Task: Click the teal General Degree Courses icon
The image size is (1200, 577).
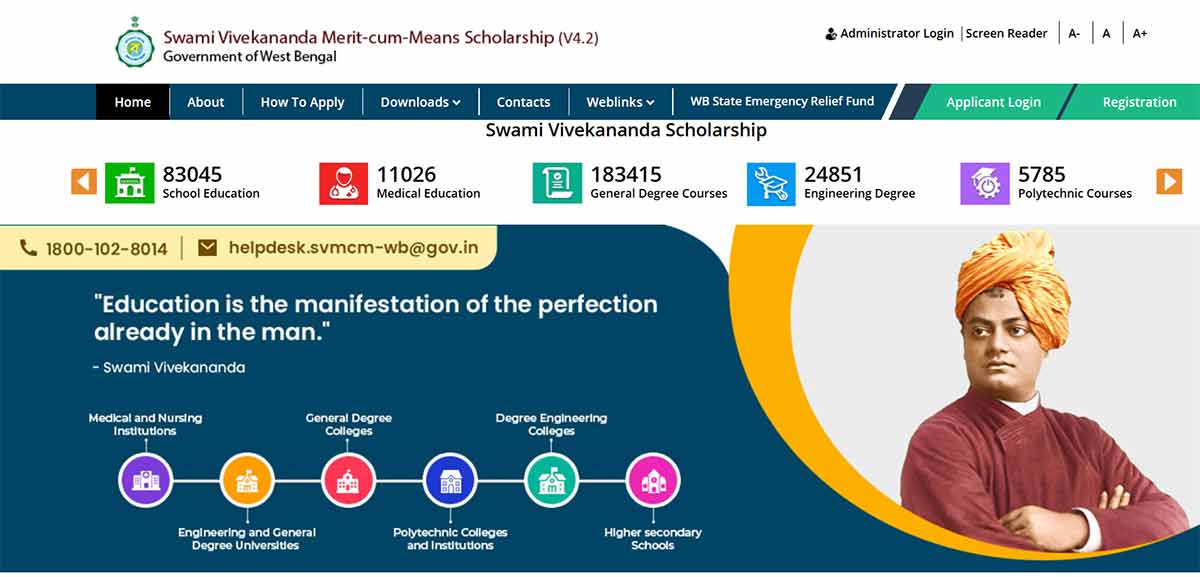Action: pyautogui.click(x=558, y=184)
